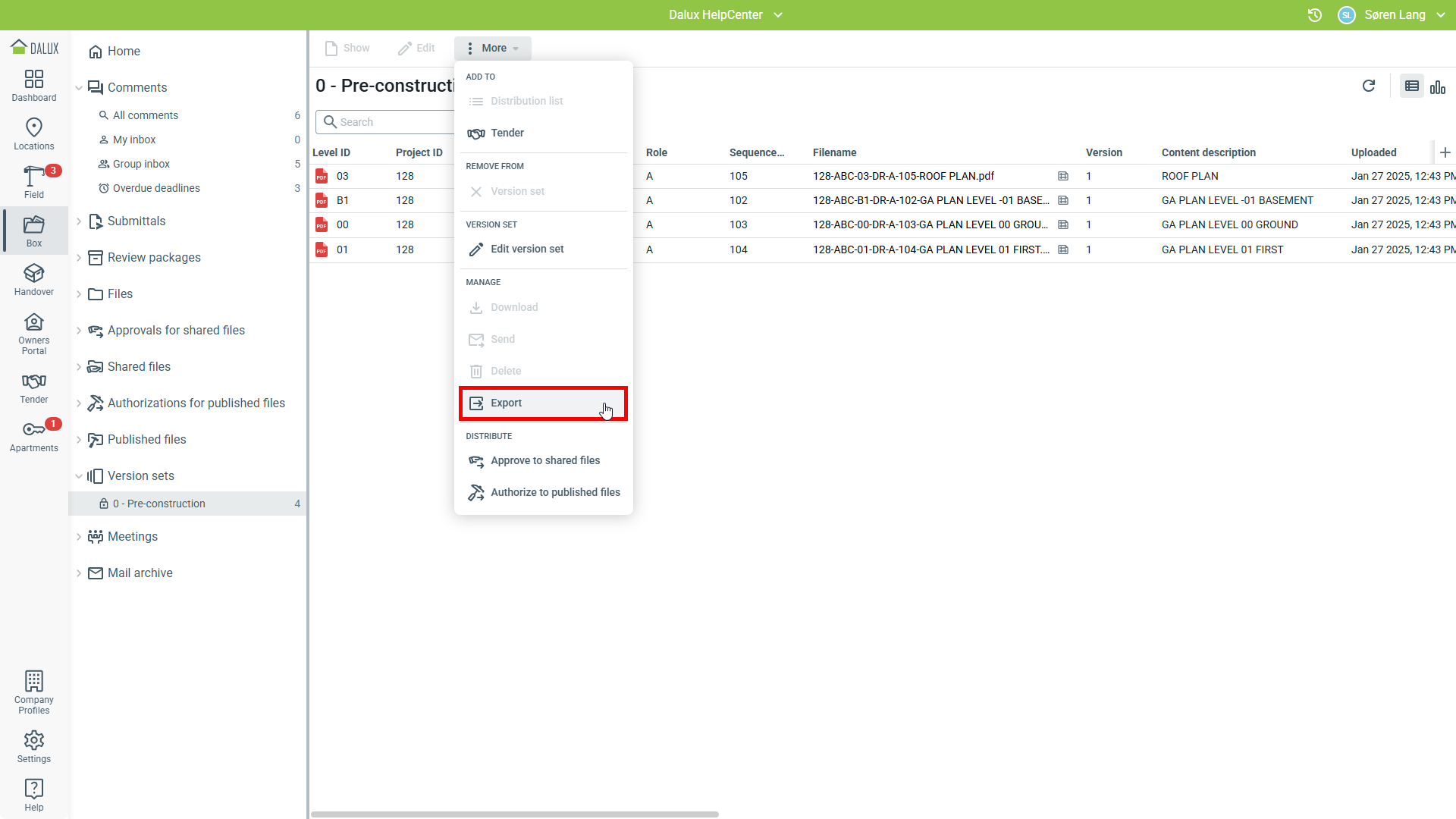Add a column with the plus icon
Viewport: 1456px width, 819px height.
(1445, 152)
